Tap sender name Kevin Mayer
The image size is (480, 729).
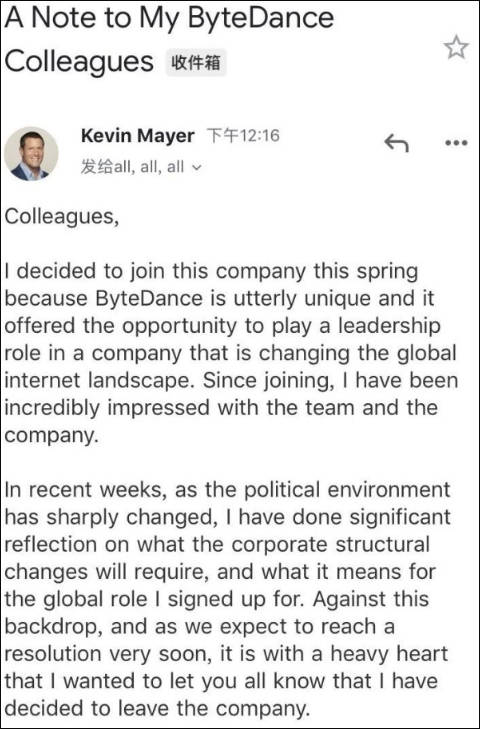[138, 136]
